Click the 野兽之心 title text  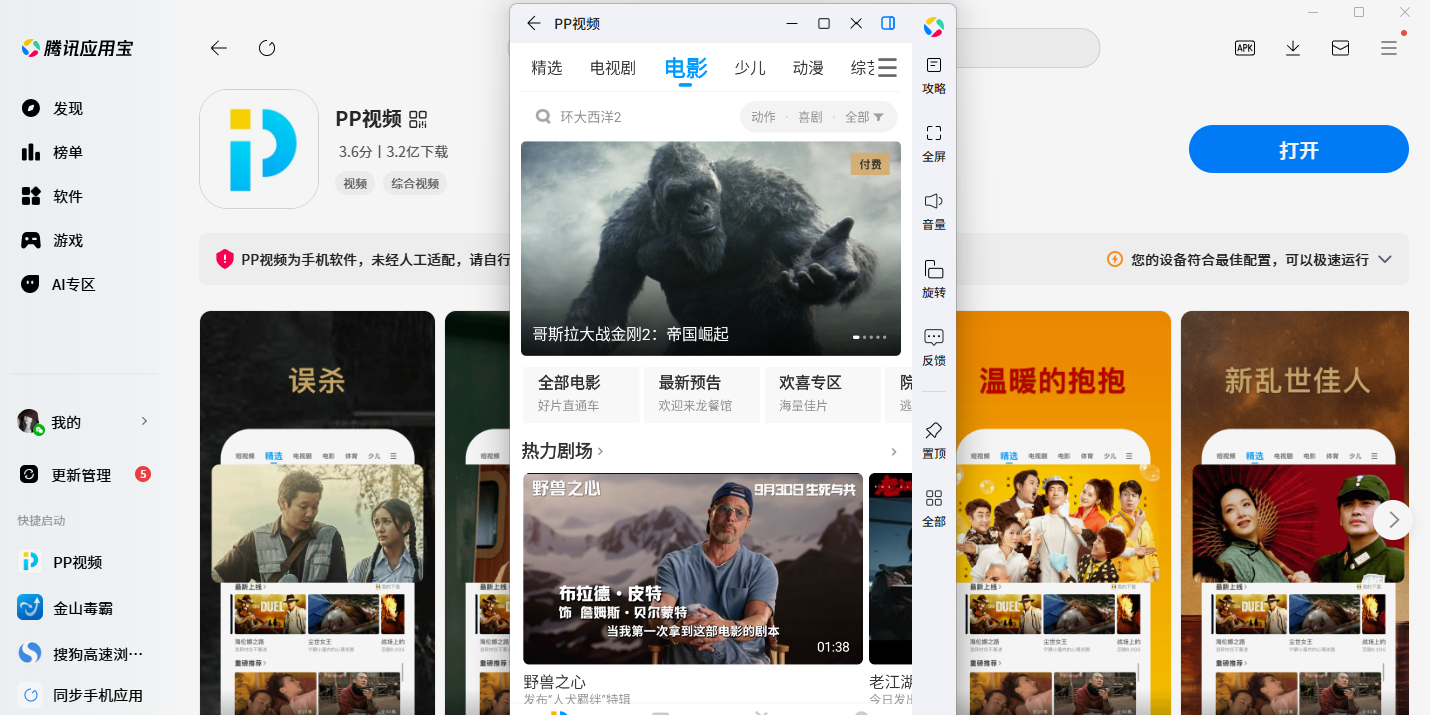[555, 682]
